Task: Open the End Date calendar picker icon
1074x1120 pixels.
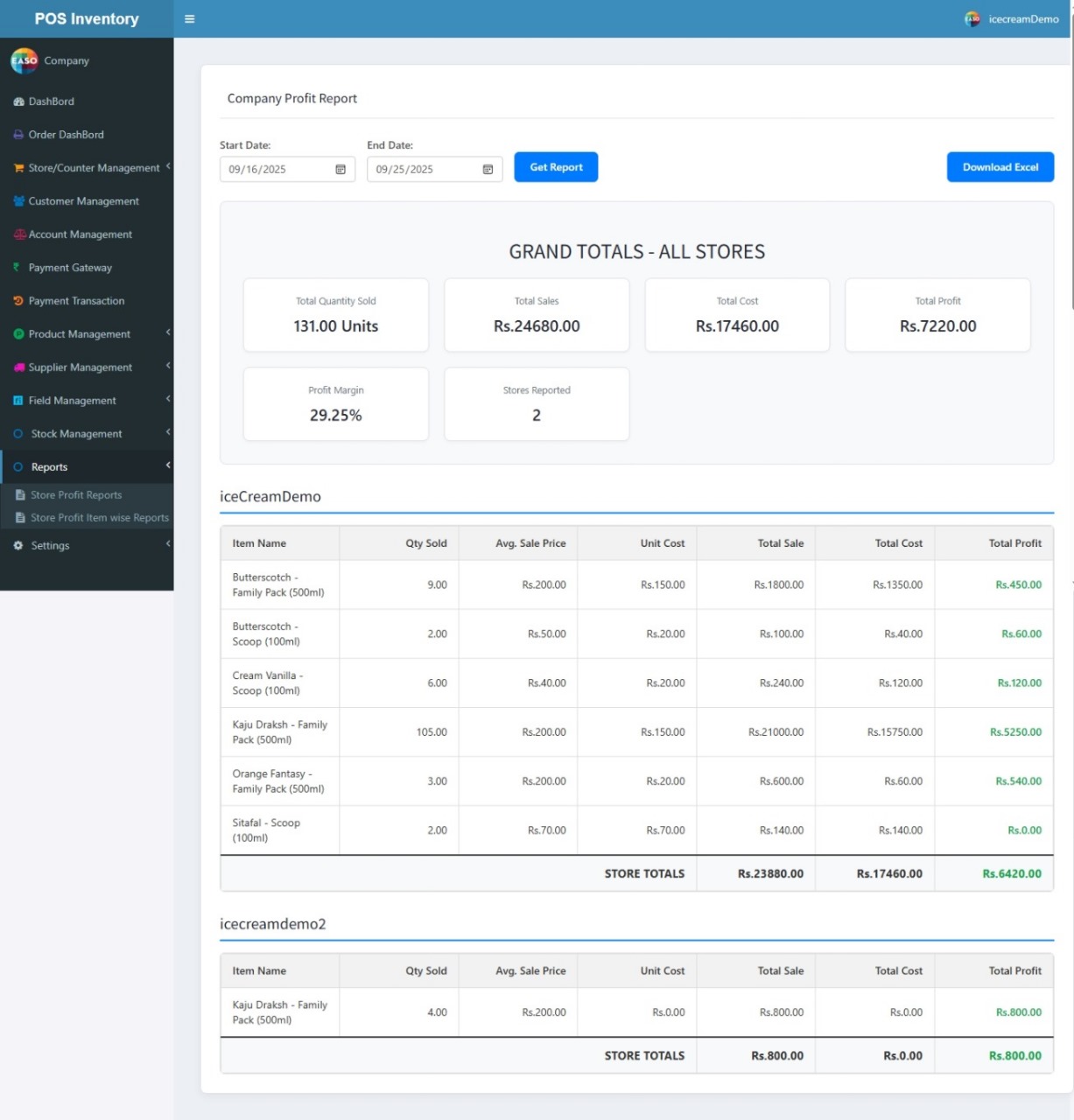Action: (x=488, y=169)
